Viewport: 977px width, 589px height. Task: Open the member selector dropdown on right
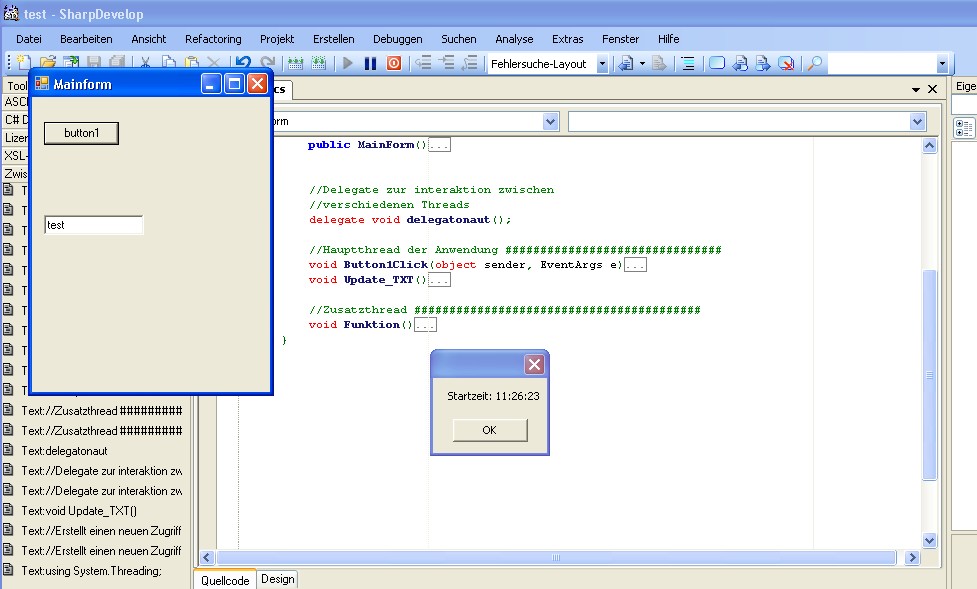pos(918,121)
